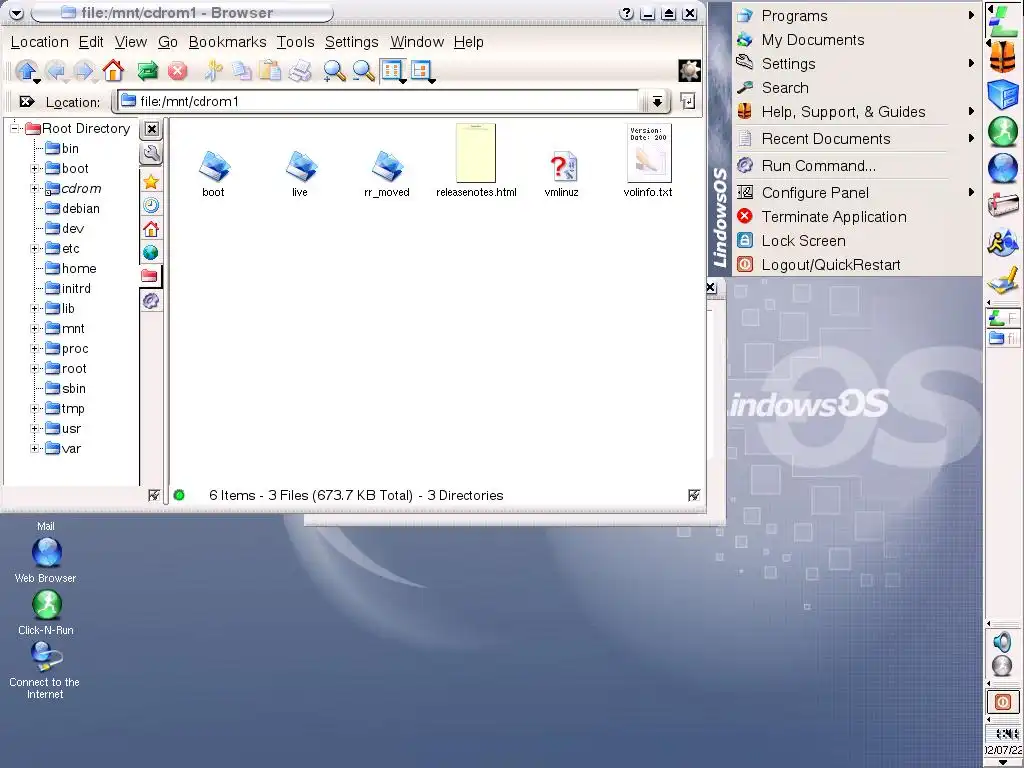Choose Logout/QuickRestart in the launch menu
1024x768 pixels.
856,265
